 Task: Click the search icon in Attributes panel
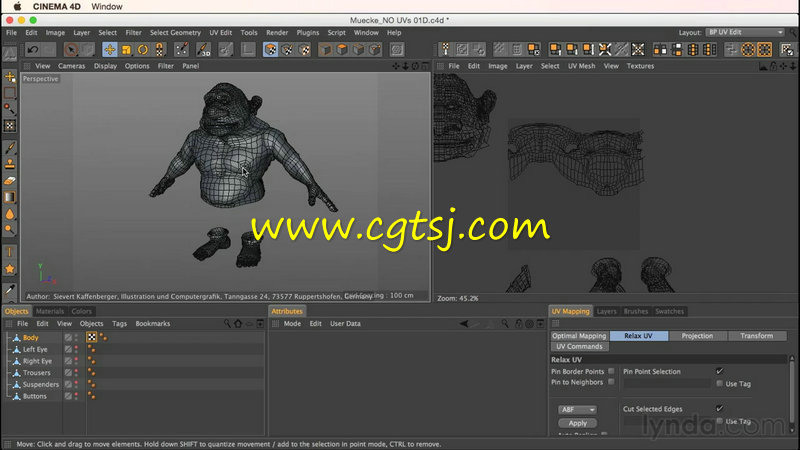tap(505, 323)
